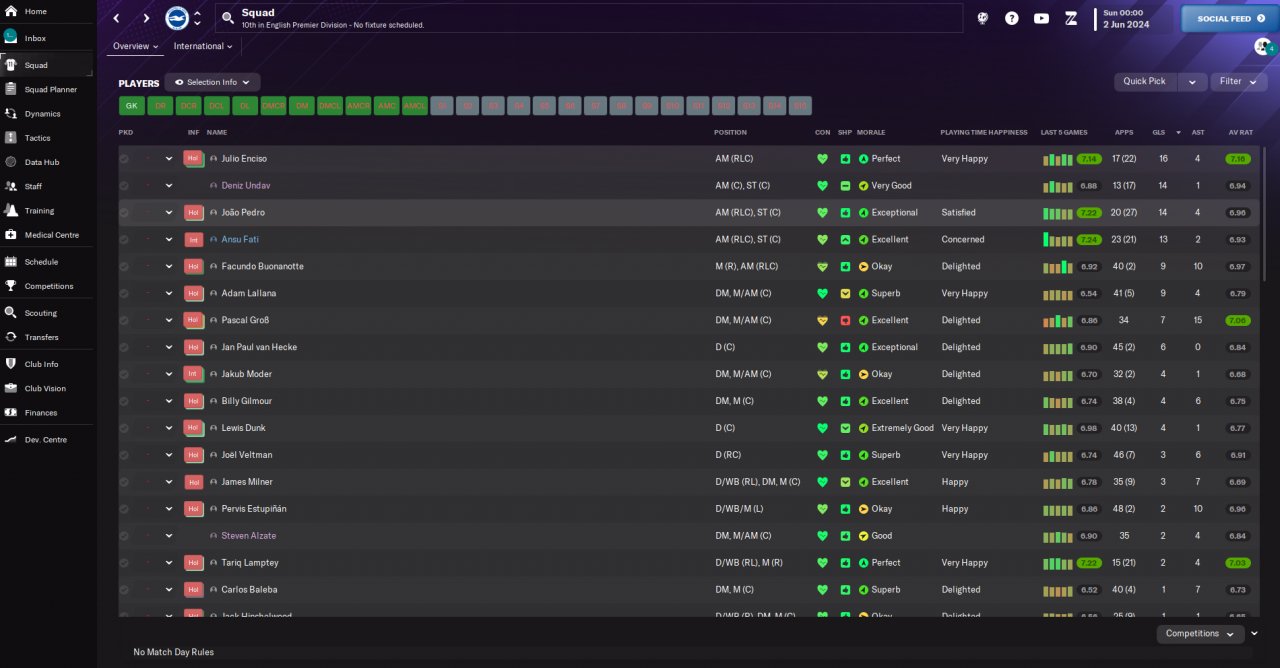Open the YouTube icon in top bar
The image size is (1280, 668).
tap(1041, 18)
